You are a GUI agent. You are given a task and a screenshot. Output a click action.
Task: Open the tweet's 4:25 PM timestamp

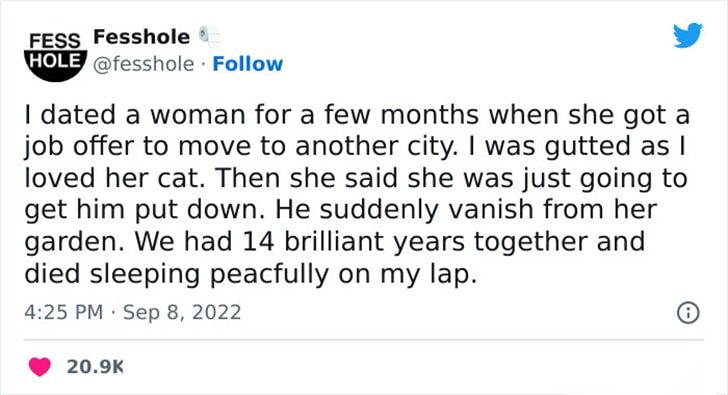point(64,312)
